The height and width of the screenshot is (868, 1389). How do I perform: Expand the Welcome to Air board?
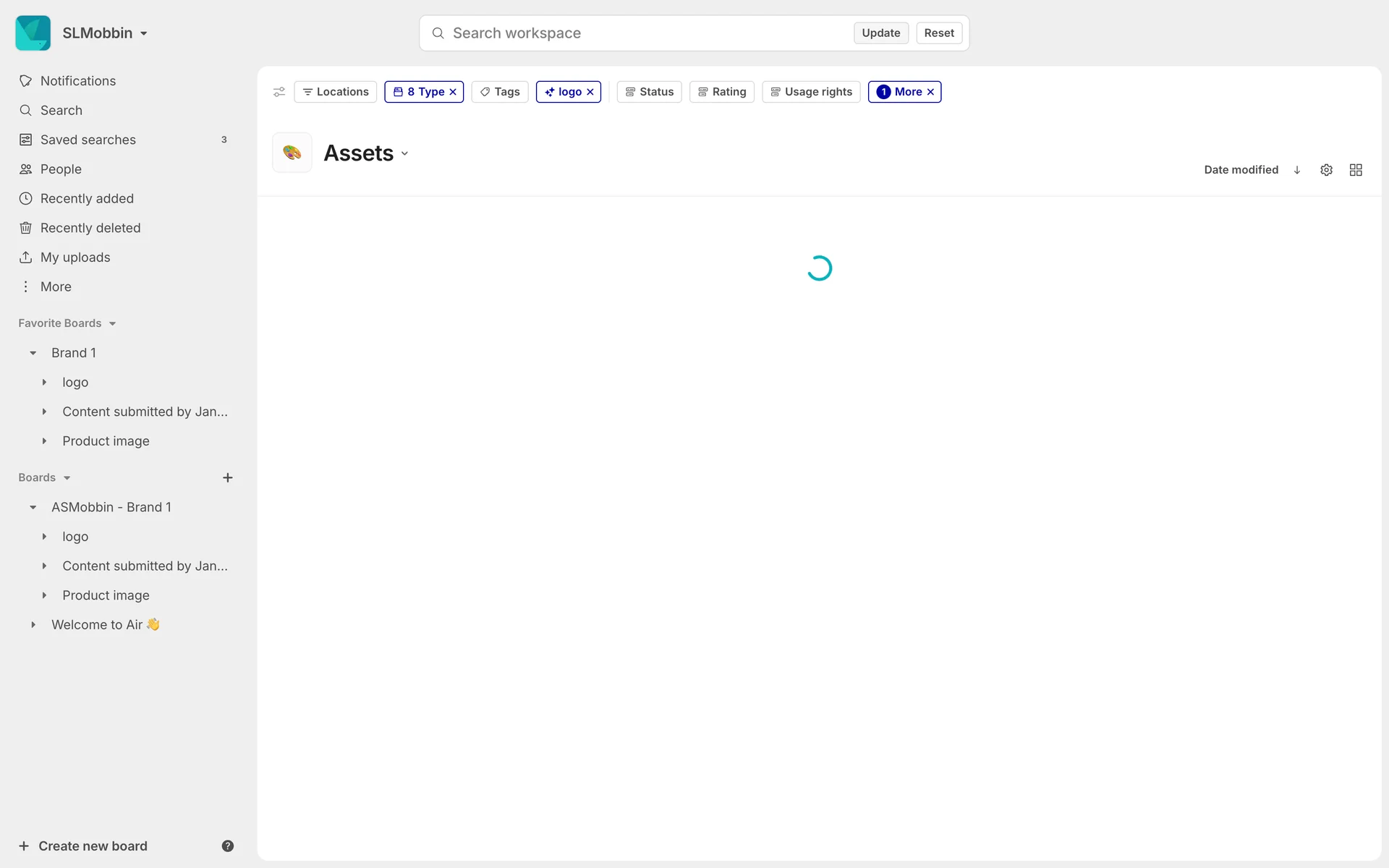click(33, 624)
